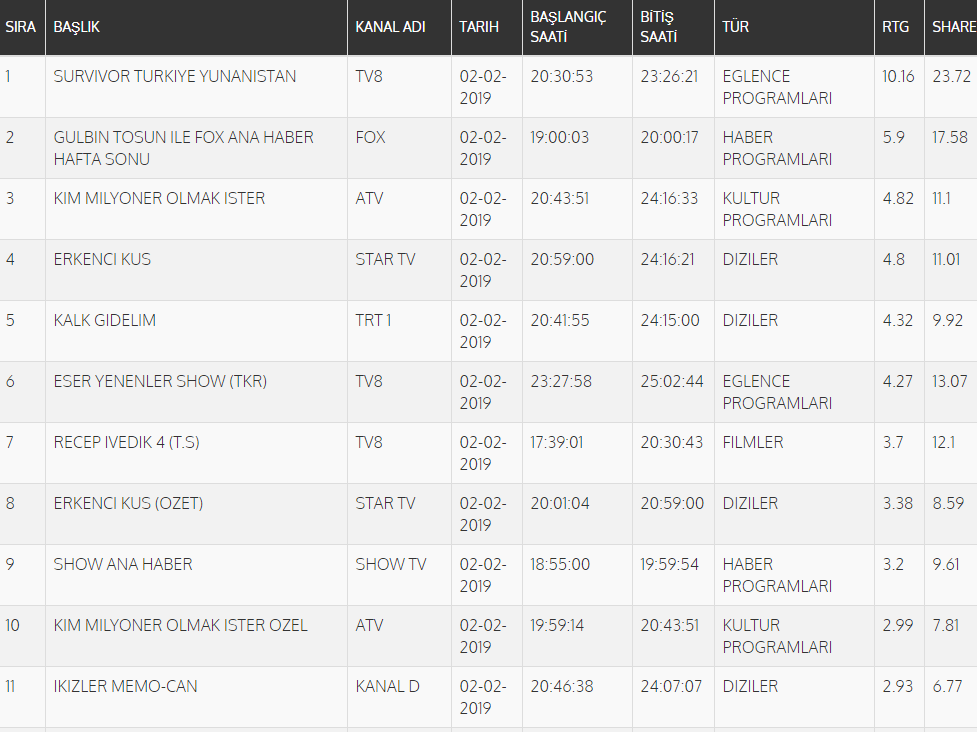Click the KANAL D channel cell

(387, 686)
